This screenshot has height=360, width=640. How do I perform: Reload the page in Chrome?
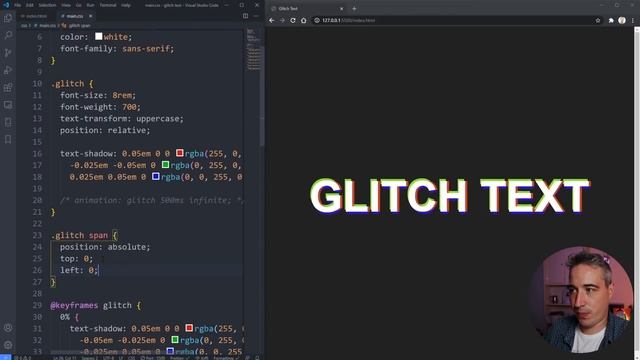pos(293,20)
